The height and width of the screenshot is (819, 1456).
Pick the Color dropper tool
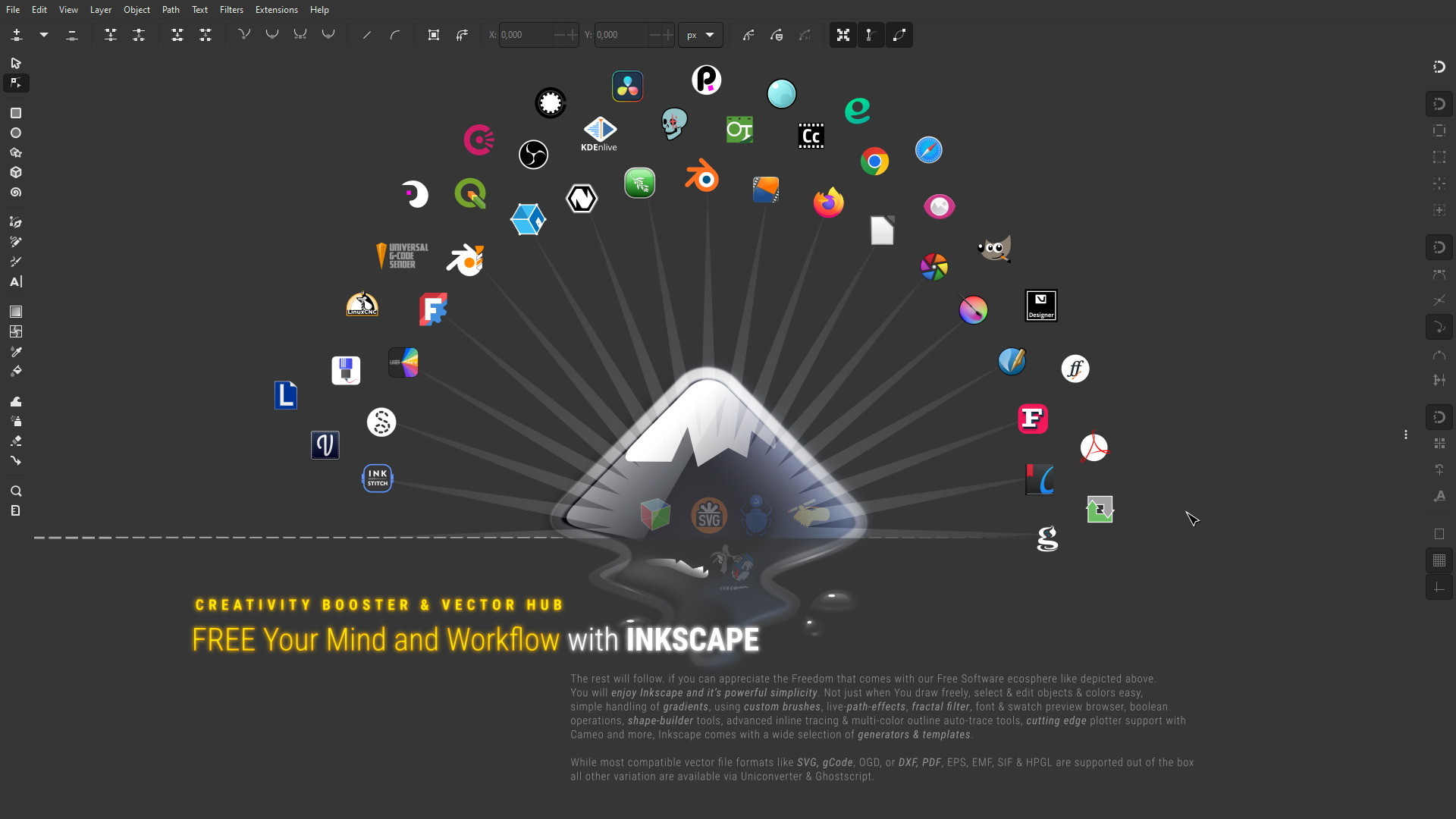tap(16, 351)
